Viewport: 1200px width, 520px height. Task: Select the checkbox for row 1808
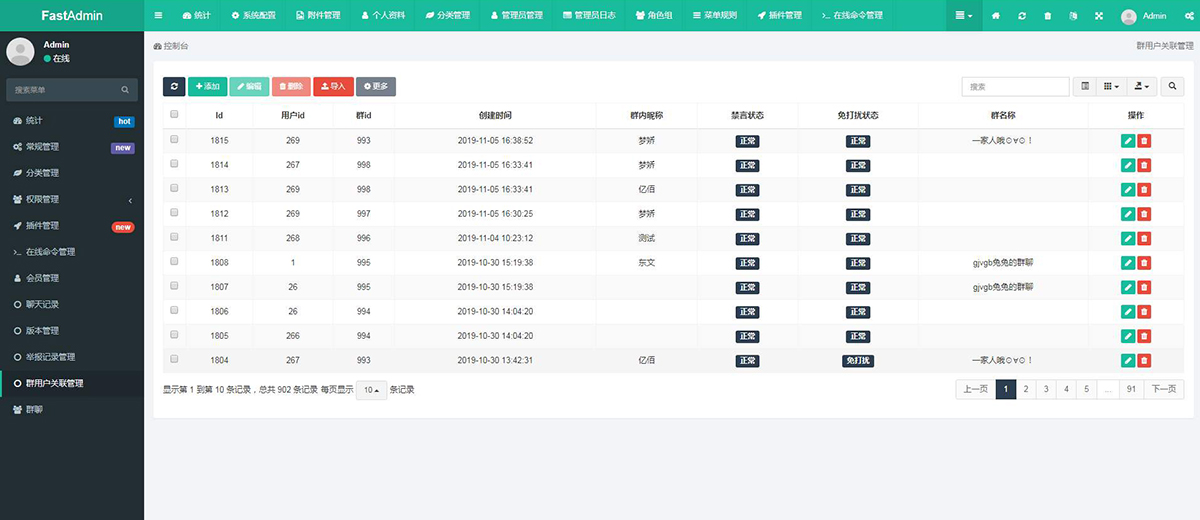point(174,262)
